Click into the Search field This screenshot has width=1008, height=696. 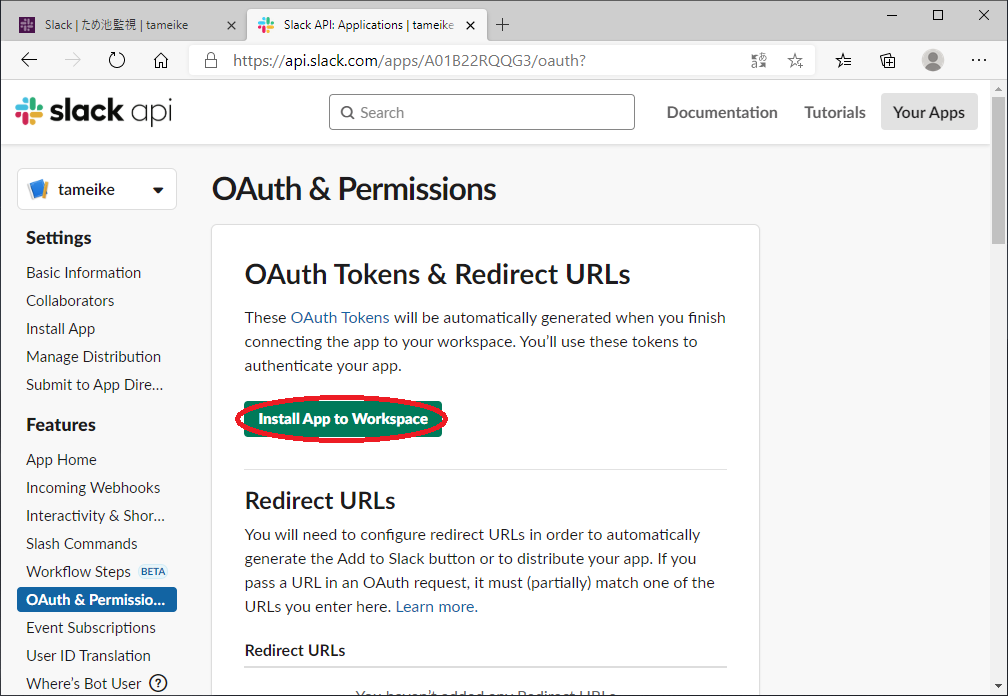coord(482,112)
